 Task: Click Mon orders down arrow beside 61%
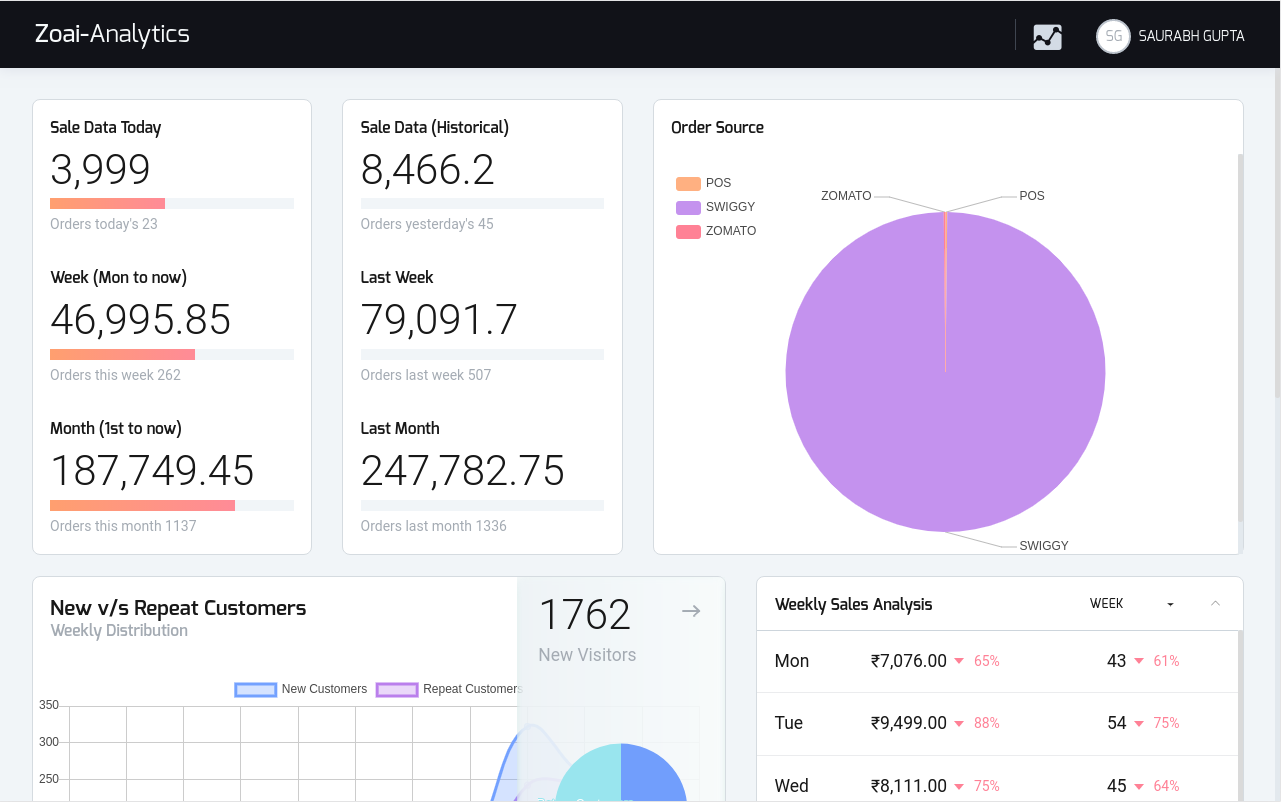point(1139,661)
